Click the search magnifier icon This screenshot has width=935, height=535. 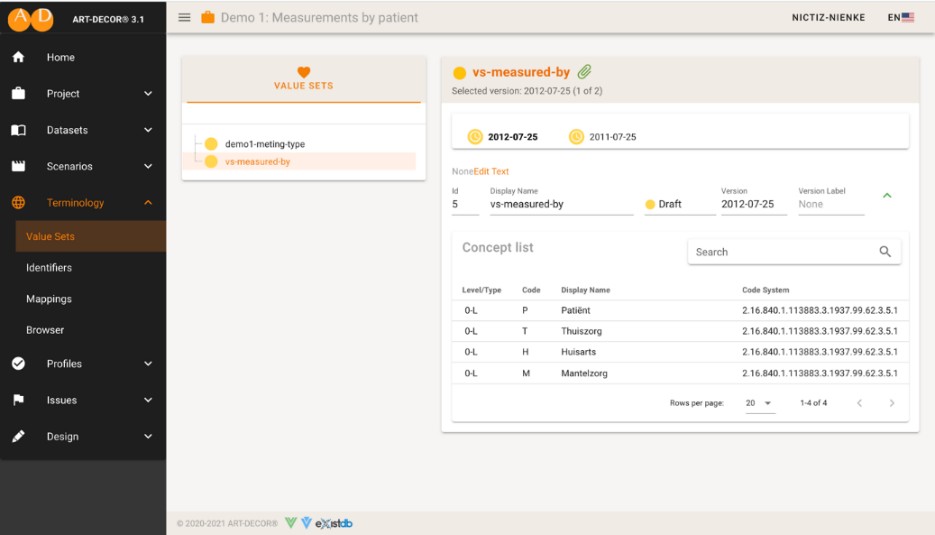point(884,252)
